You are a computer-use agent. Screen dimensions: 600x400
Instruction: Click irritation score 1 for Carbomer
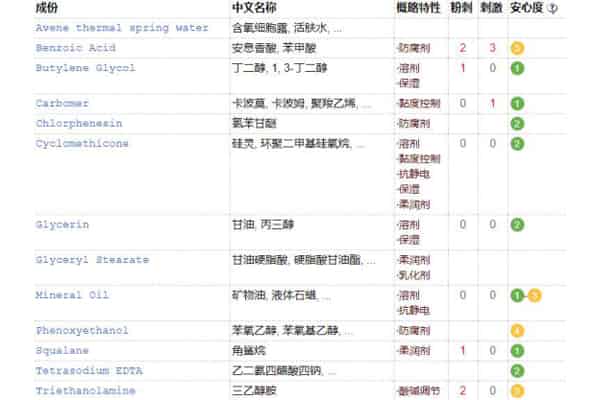(492, 104)
